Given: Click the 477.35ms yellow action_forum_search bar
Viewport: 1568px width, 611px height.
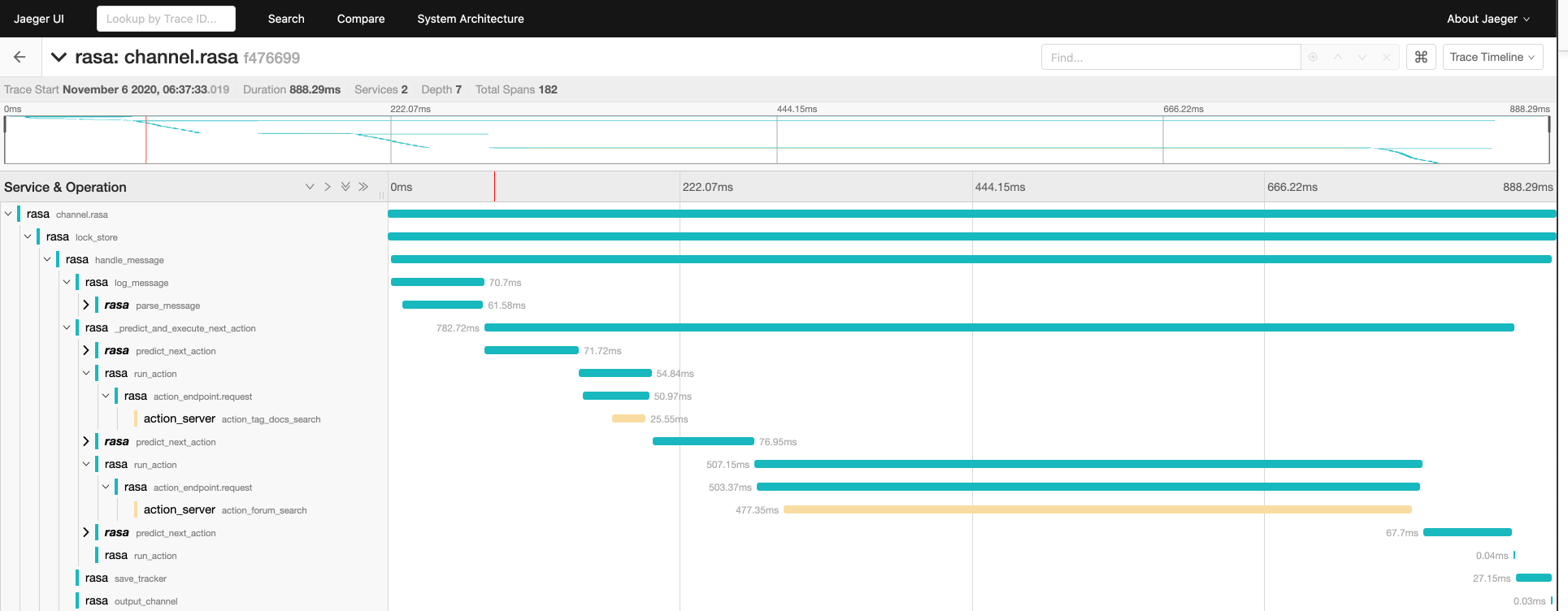Looking at the screenshot, I should coord(1097,509).
